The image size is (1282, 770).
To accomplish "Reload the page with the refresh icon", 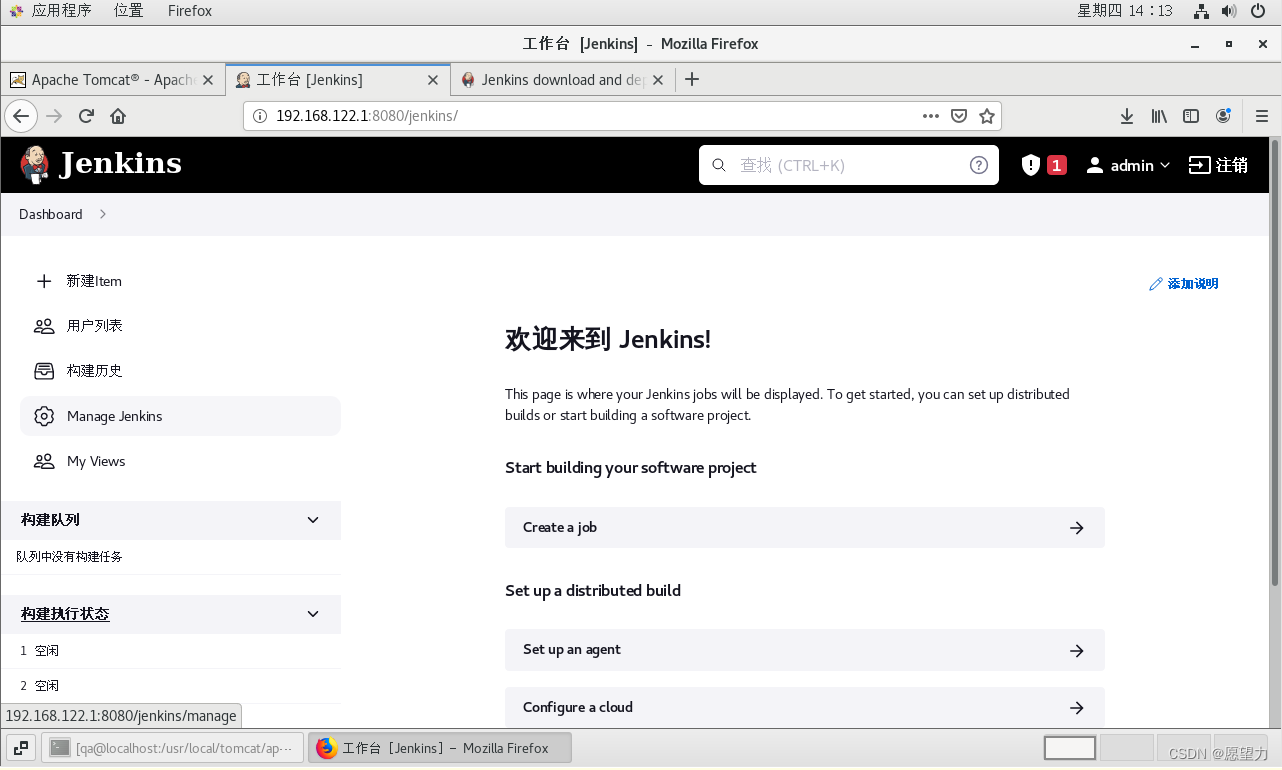I will [86, 116].
